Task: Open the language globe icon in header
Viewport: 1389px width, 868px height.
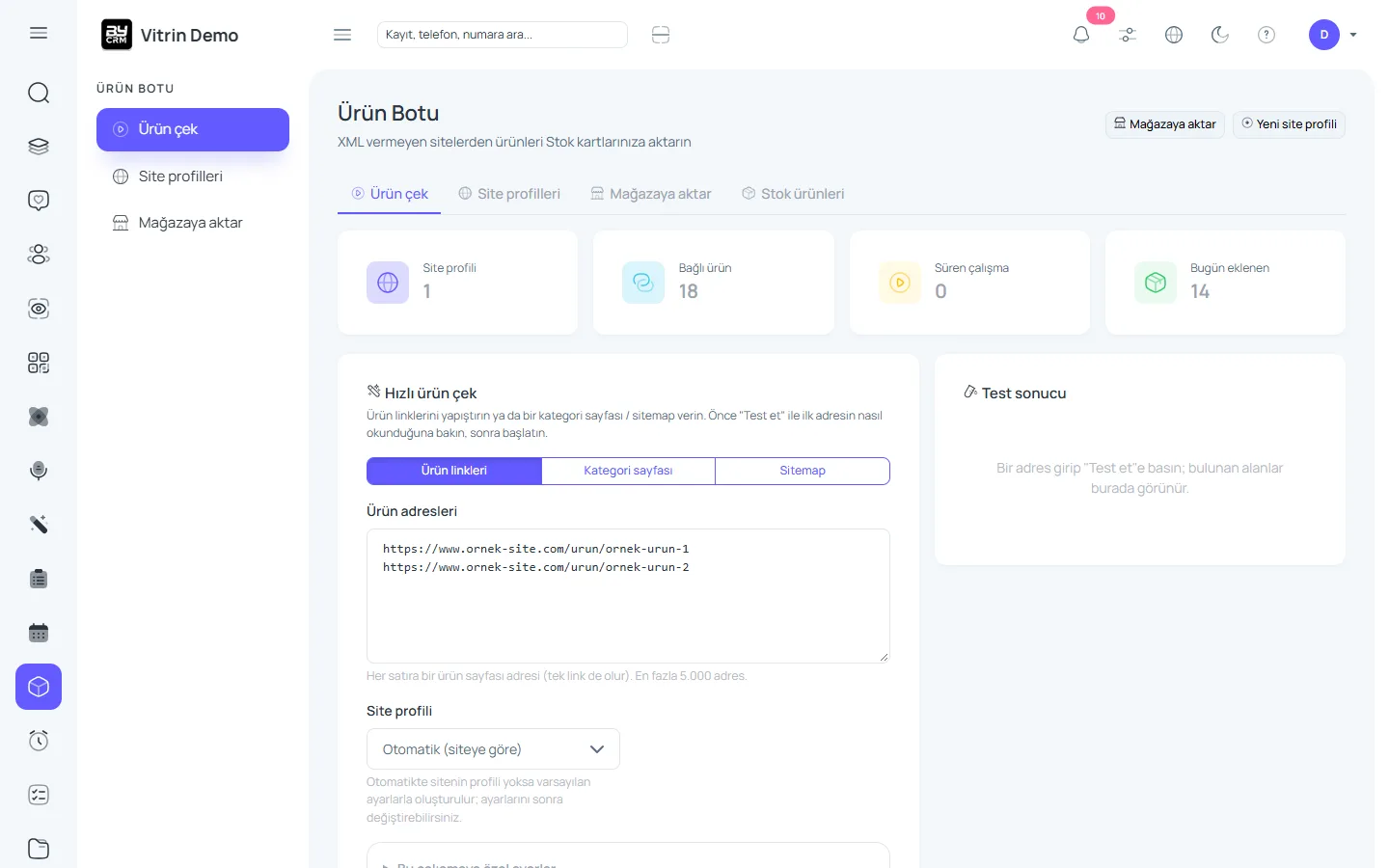Action: click(x=1174, y=35)
